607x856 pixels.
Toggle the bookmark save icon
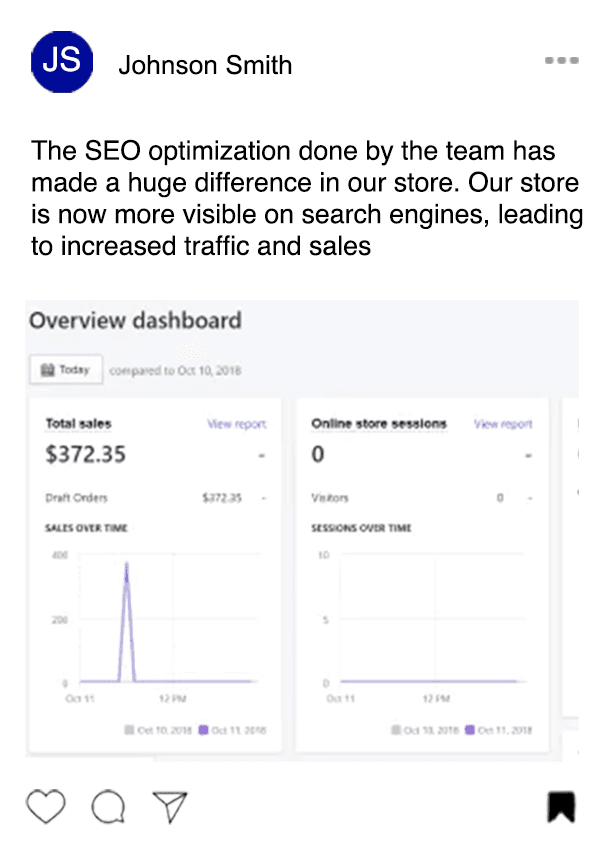click(561, 807)
